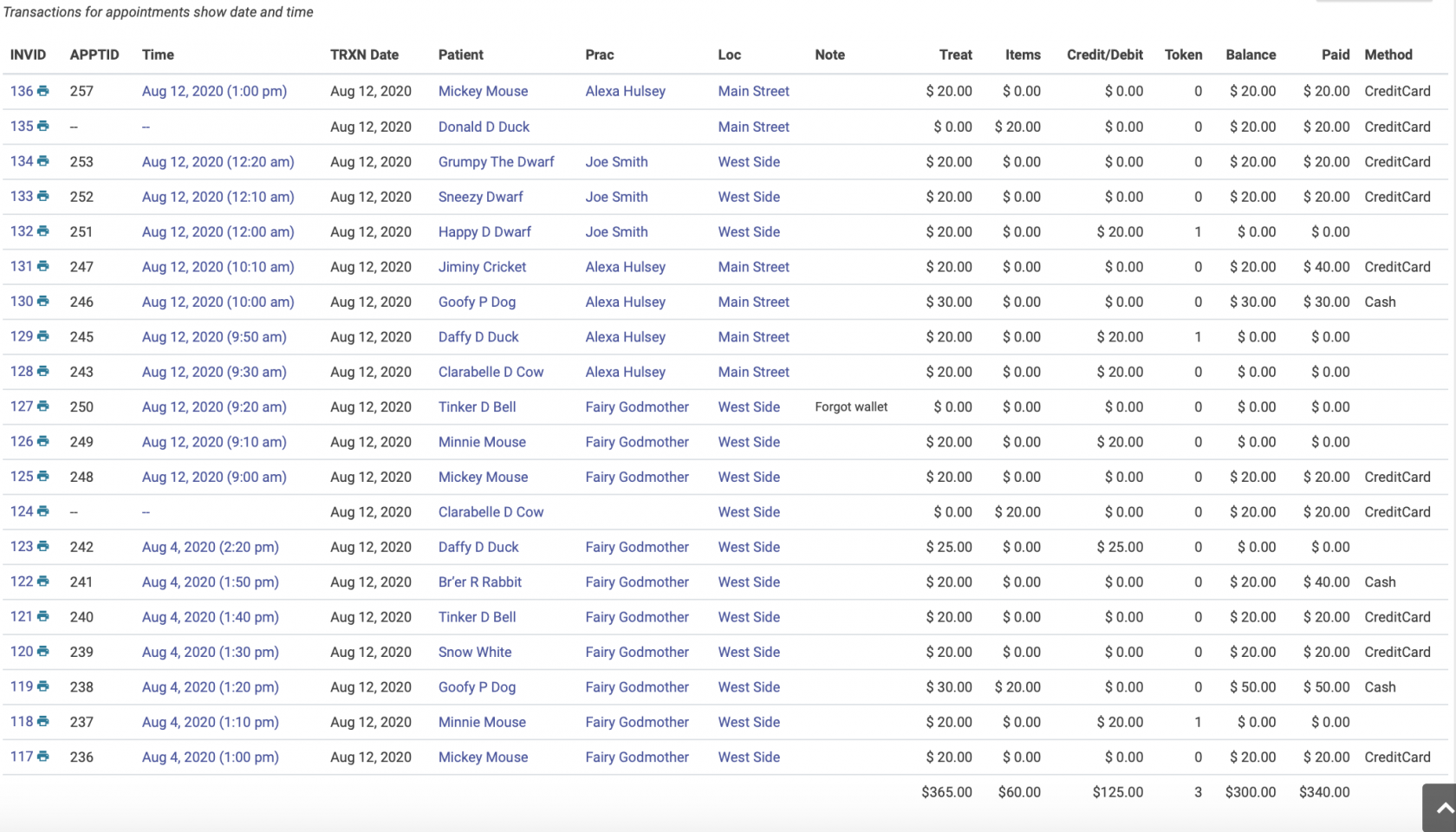Open appointment Aug 4, 2020 (1:00 pm)
This screenshot has height=832, width=1456.
click(211, 757)
